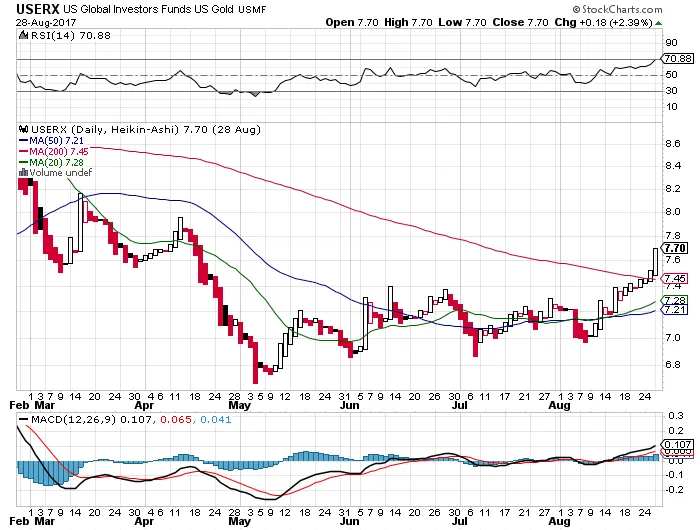Click the 50 level on the RSI axis
Screen dimensions: 700x530
[671, 75]
